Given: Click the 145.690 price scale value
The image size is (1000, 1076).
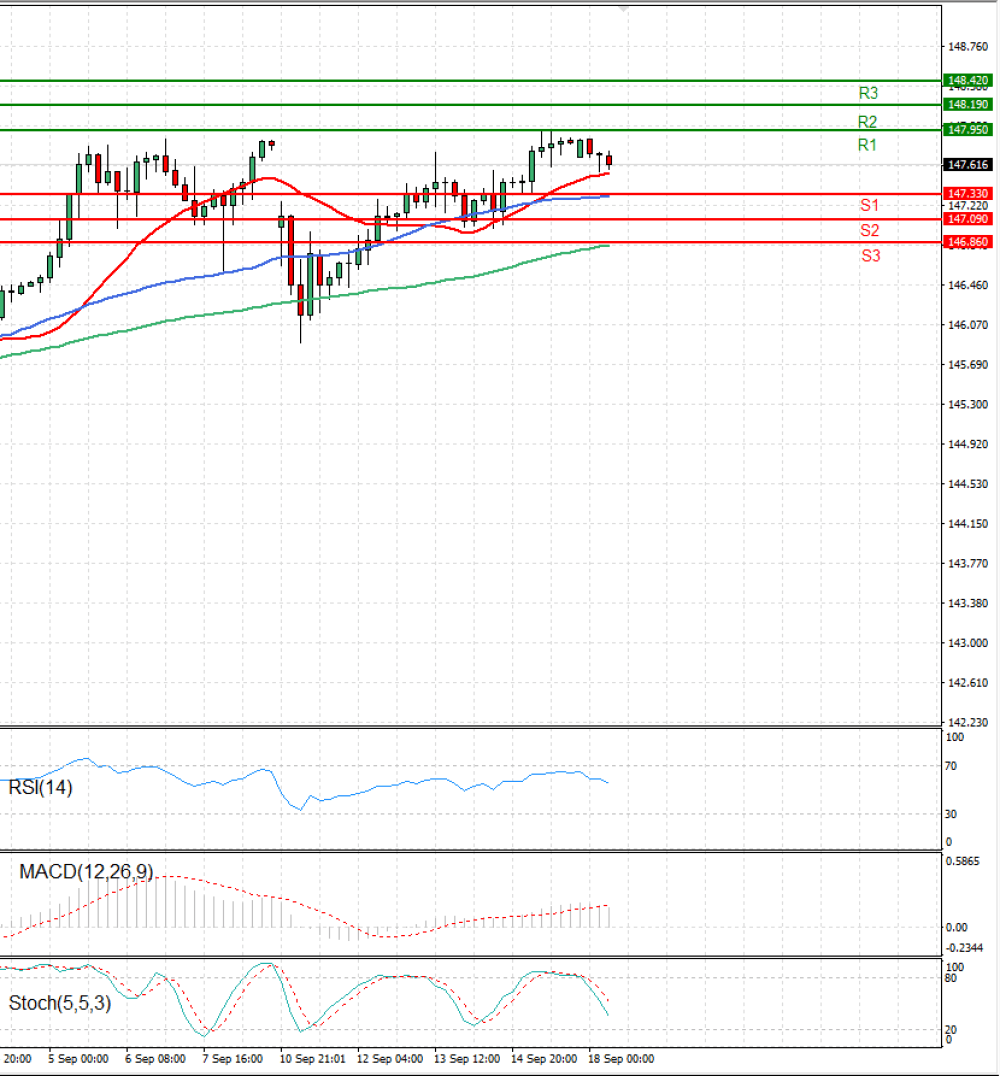Looking at the screenshot, I should (x=968, y=364).
